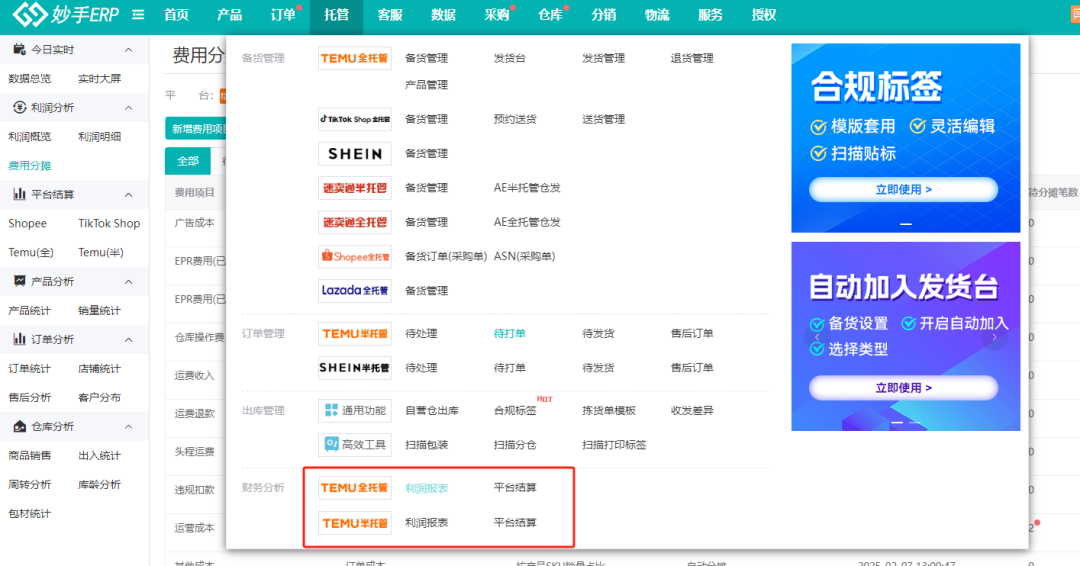Open the 采购 top menu
This screenshot has width=1080, height=566.
pyautogui.click(x=497, y=14)
